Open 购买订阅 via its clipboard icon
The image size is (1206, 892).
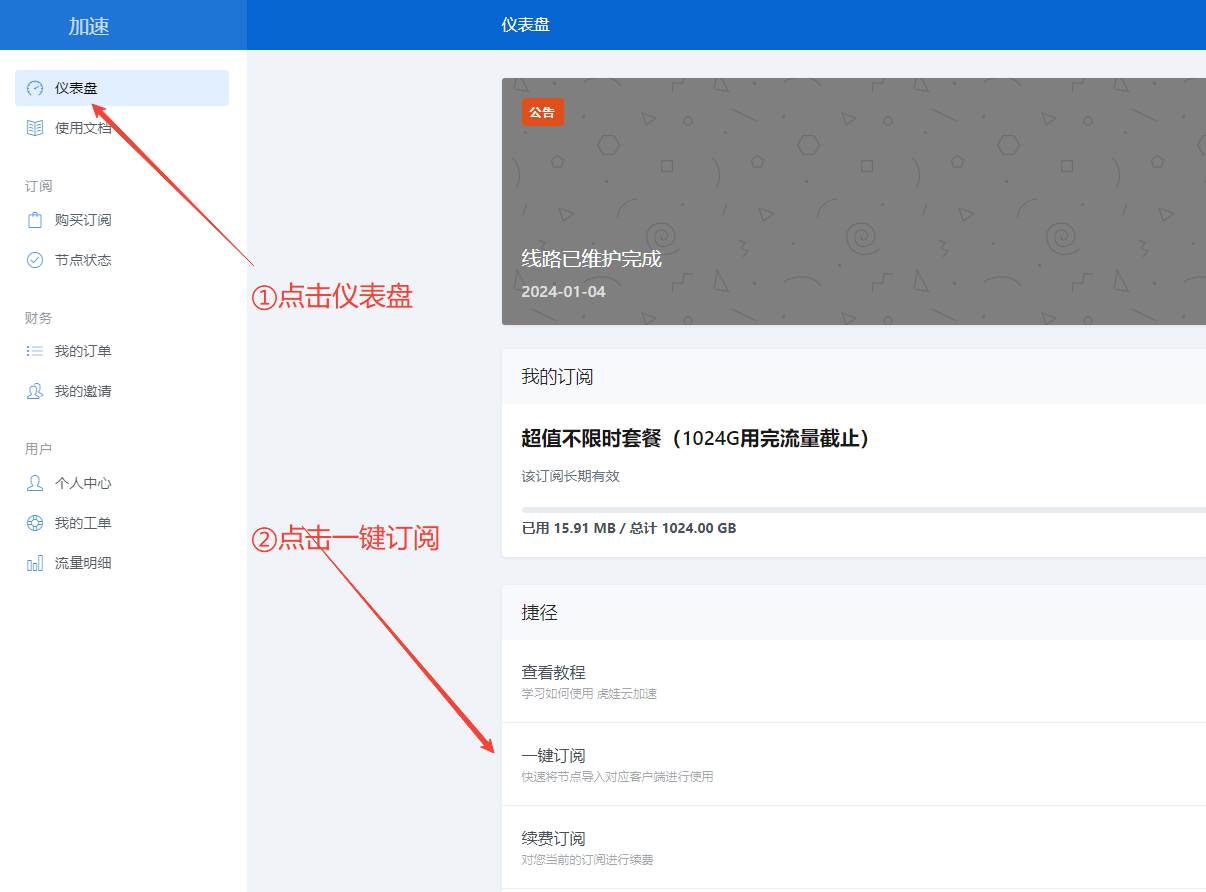pyautogui.click(x=34, y=220)
